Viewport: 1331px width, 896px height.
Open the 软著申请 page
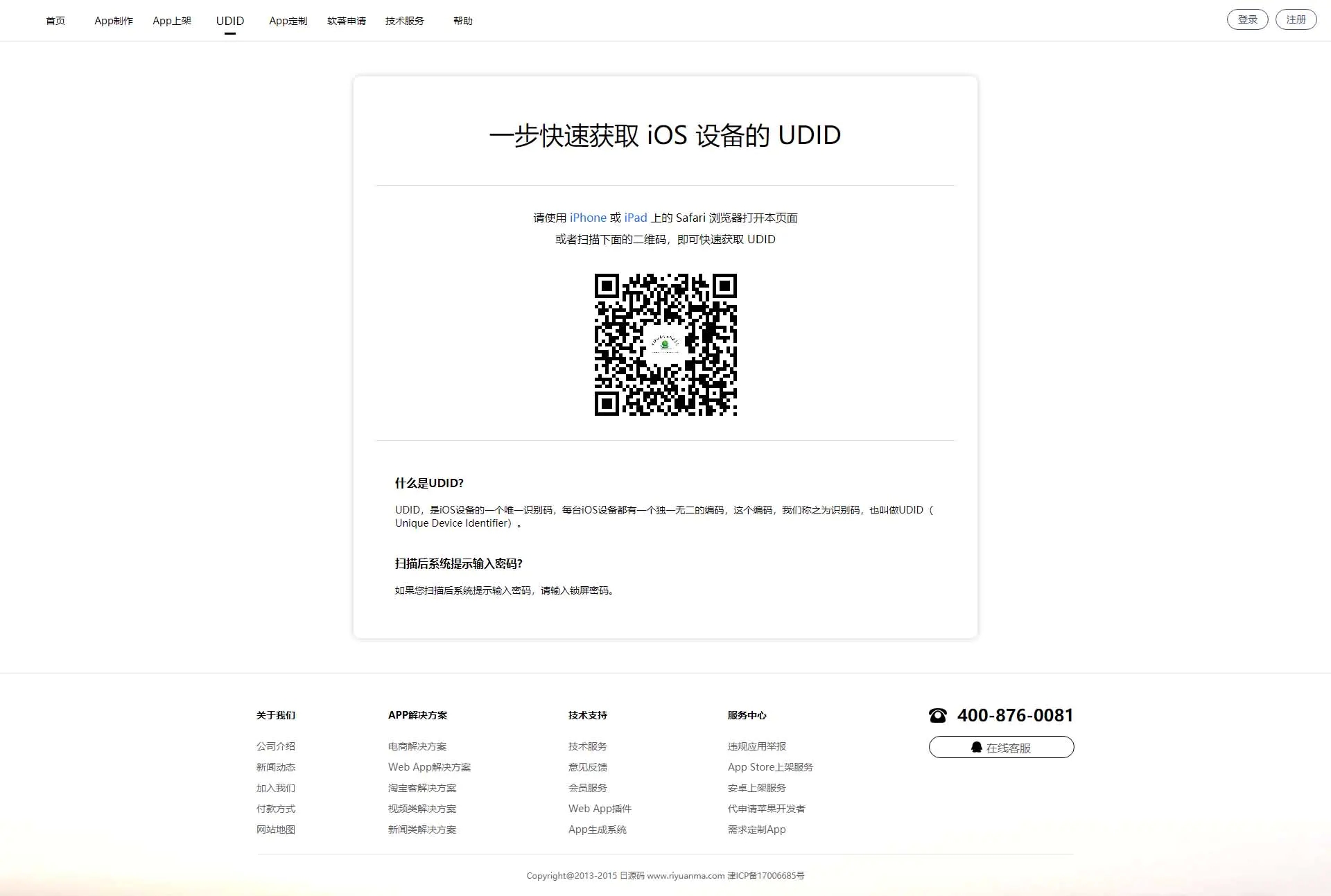coord(346,21)
